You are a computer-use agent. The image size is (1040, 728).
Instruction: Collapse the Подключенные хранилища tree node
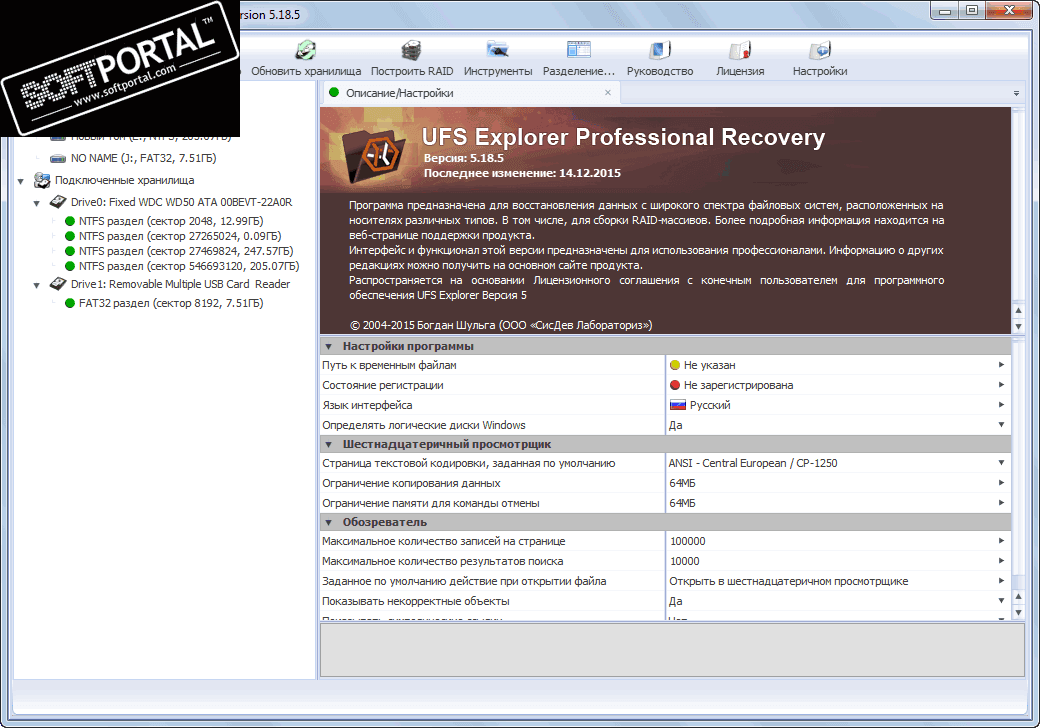click(x=21, y=181)
